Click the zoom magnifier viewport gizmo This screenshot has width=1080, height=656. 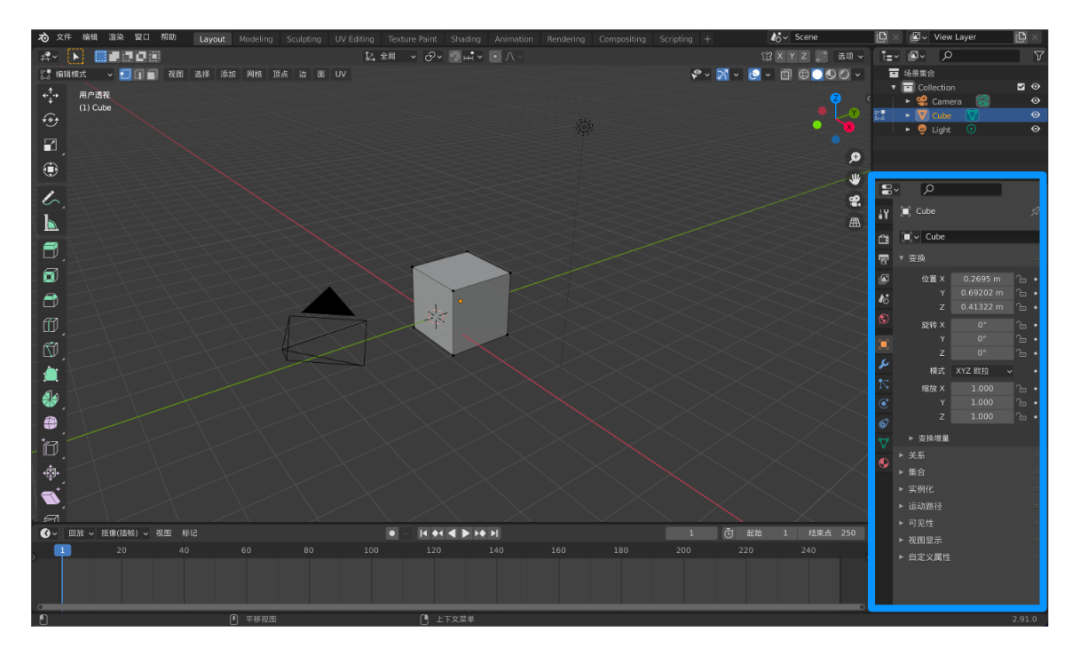pos(855,158)
